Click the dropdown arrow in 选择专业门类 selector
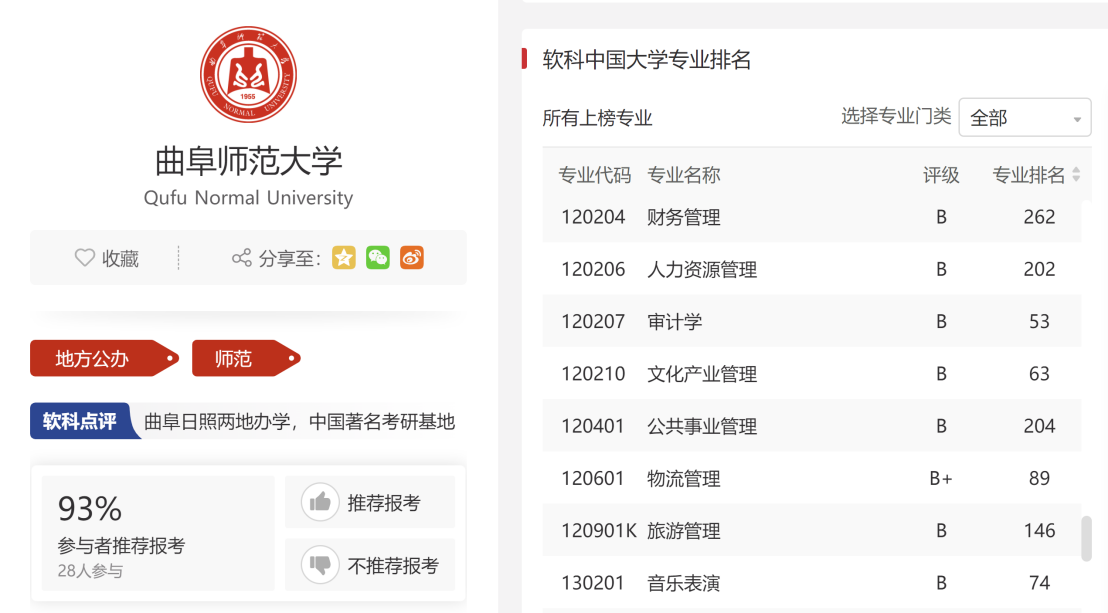 (x=1078, y=117)
